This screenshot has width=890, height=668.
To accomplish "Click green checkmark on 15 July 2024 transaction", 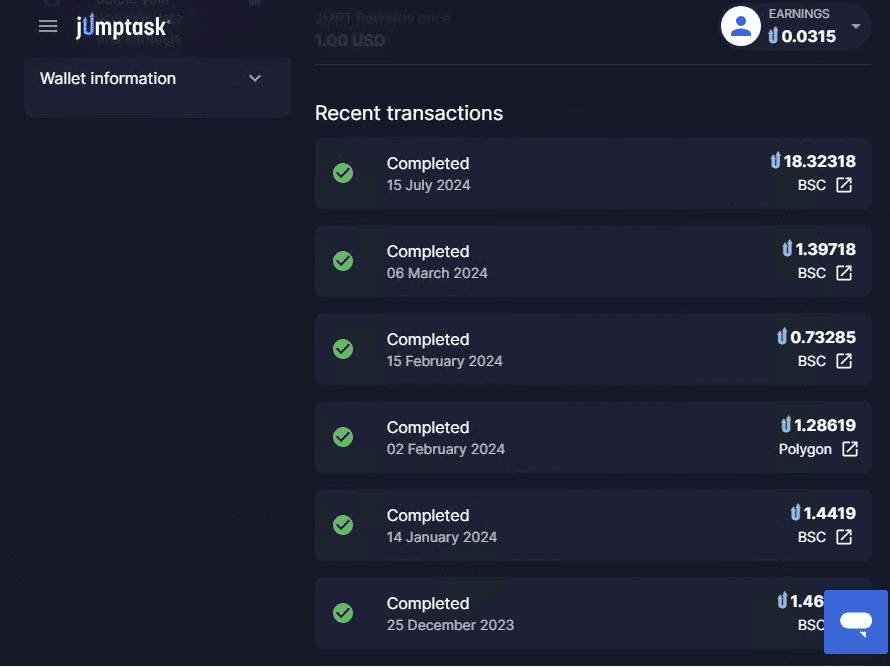I will pyautogui.click(x=343, y=173).
